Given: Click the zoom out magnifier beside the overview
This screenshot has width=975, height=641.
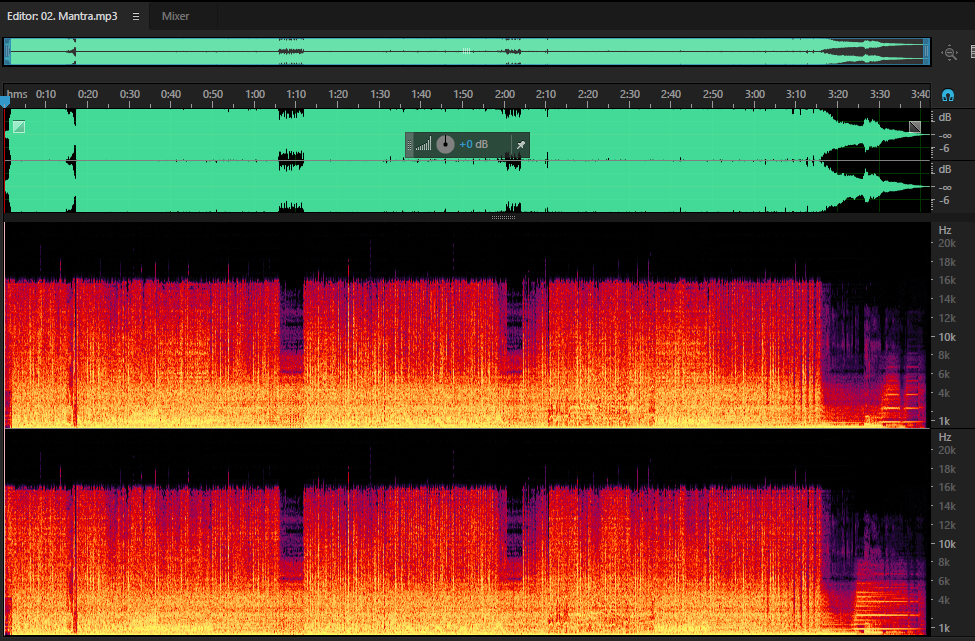Looking at the screenshot, I should [950, 53].
